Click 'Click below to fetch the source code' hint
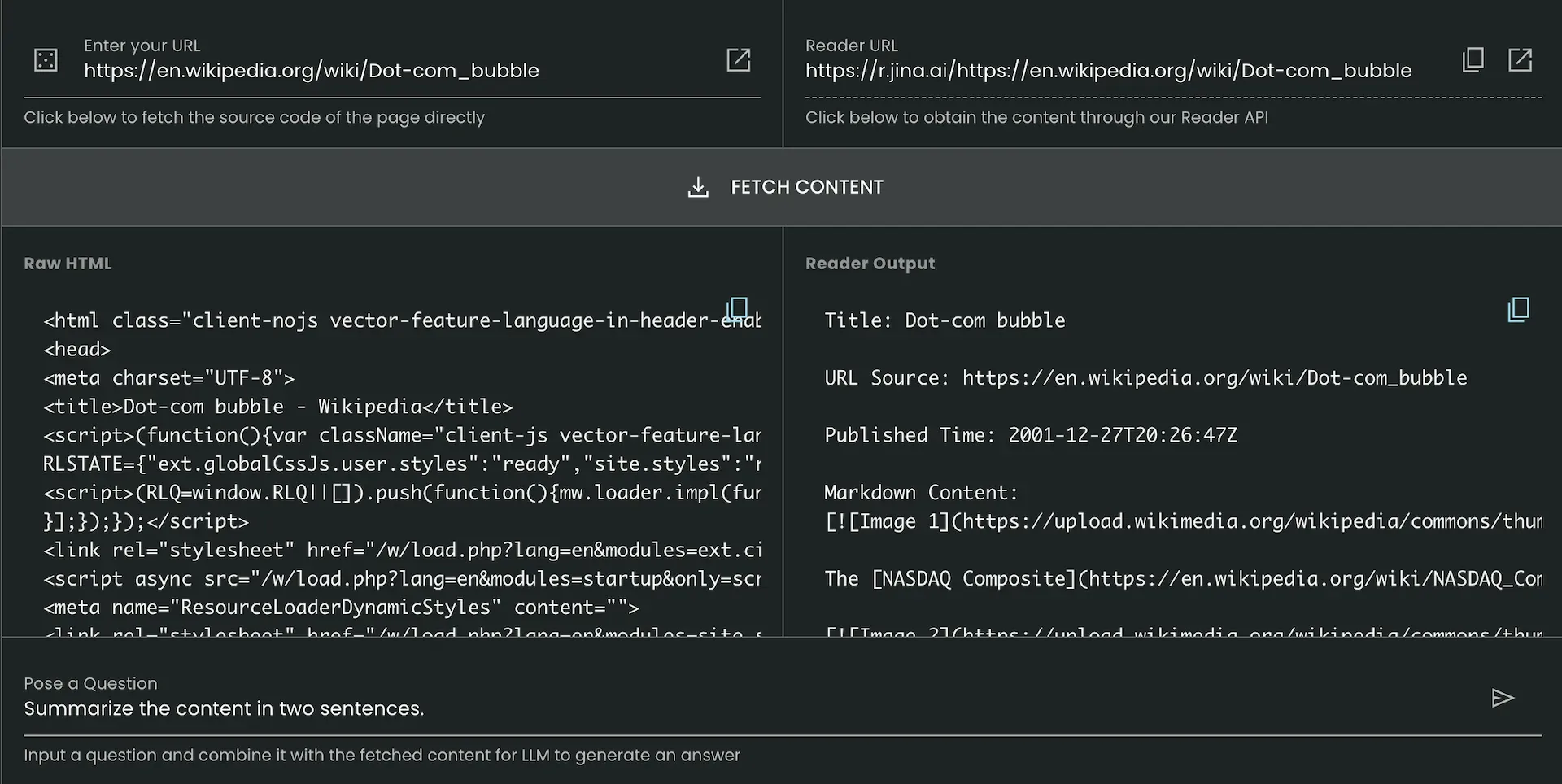The width and height of the screenshot is (1562, 784). 254,117
